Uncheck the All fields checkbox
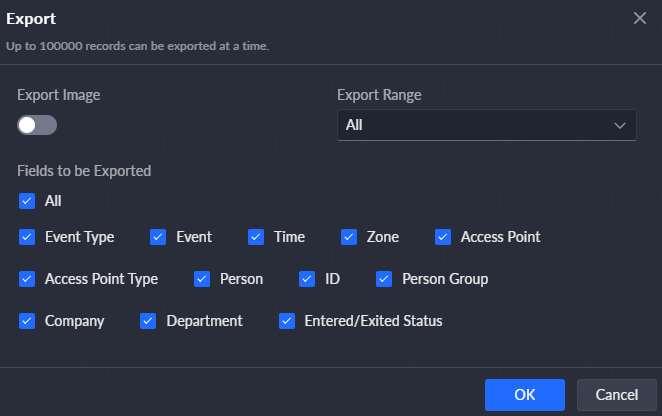The image size is (662, 416). point(27,201)
